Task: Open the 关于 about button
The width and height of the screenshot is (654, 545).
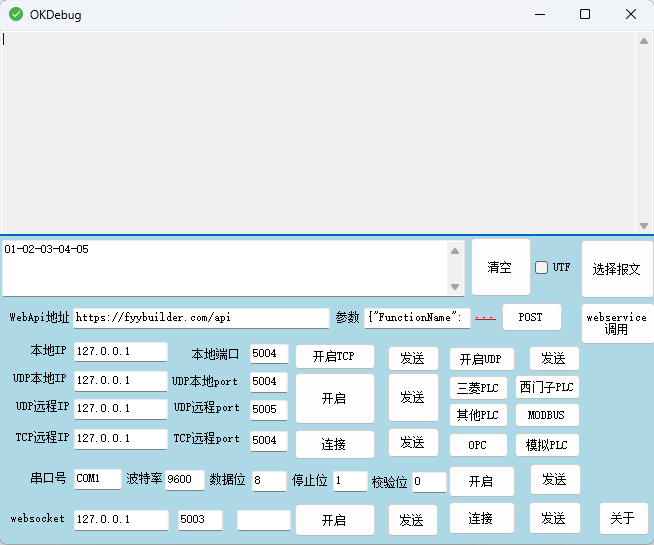Action: click(624, 518)
